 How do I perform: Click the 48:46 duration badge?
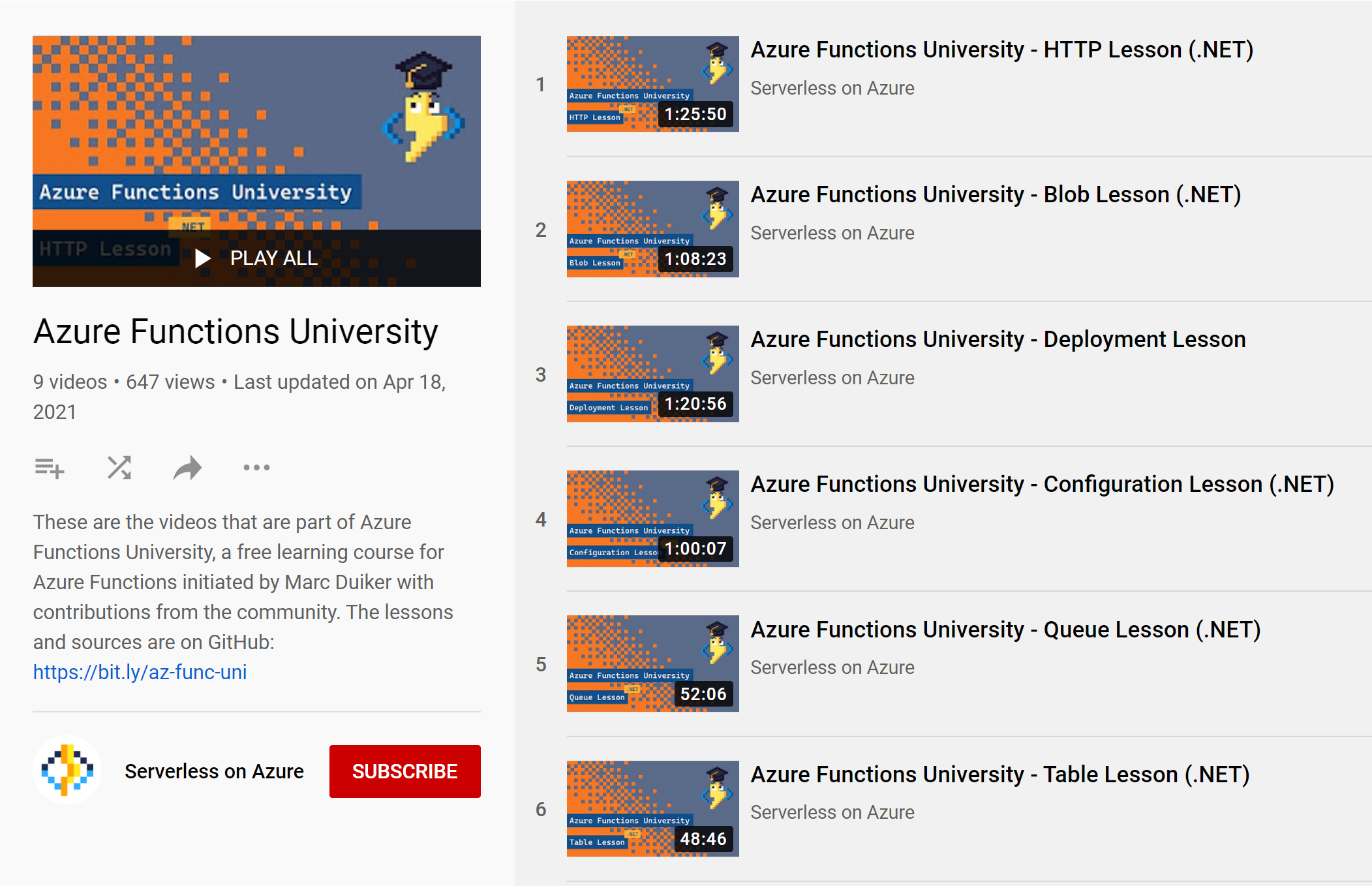pyautogui.click(x=703, y=839)
